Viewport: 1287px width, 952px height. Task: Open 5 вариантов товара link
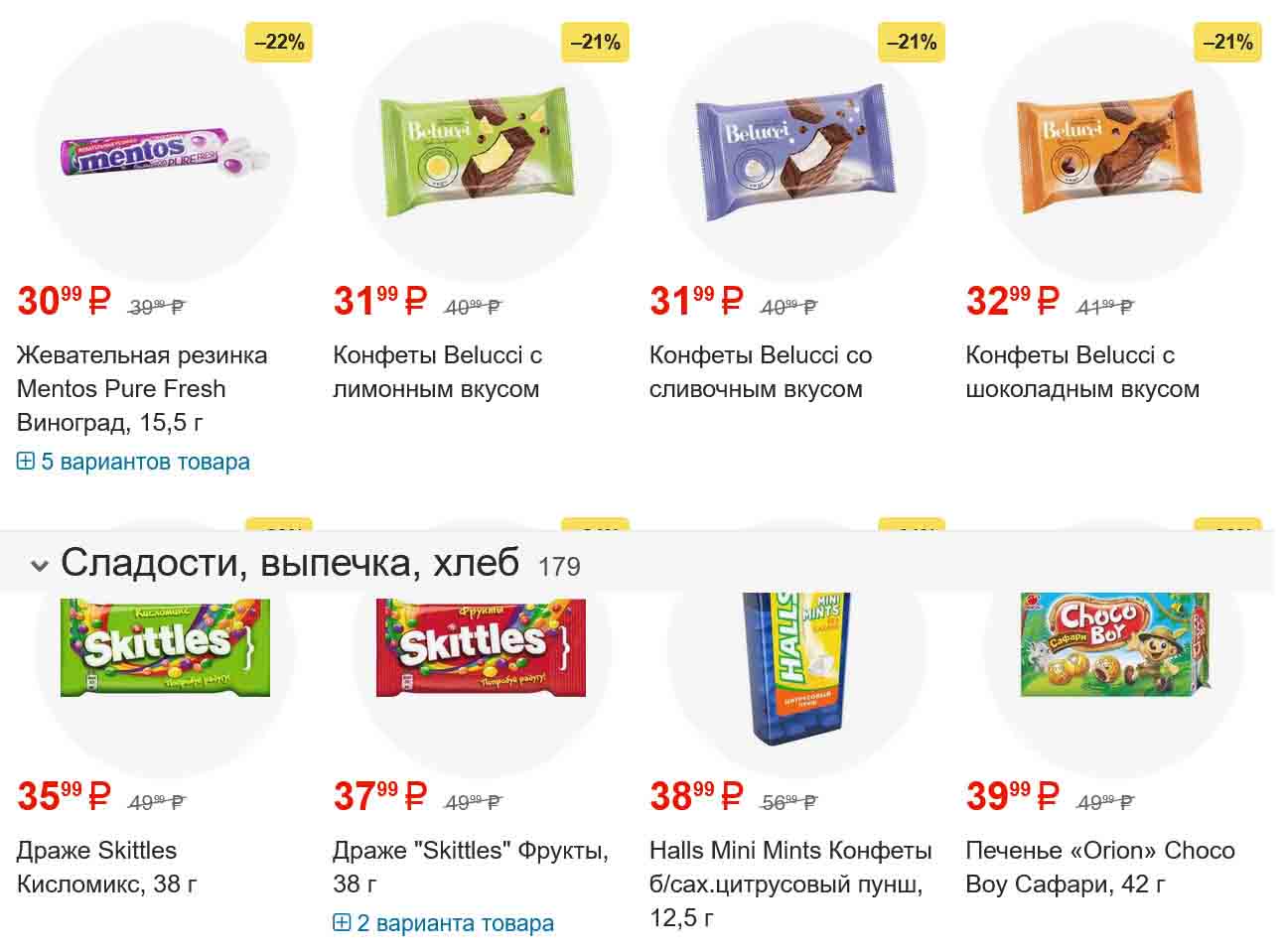145,462
